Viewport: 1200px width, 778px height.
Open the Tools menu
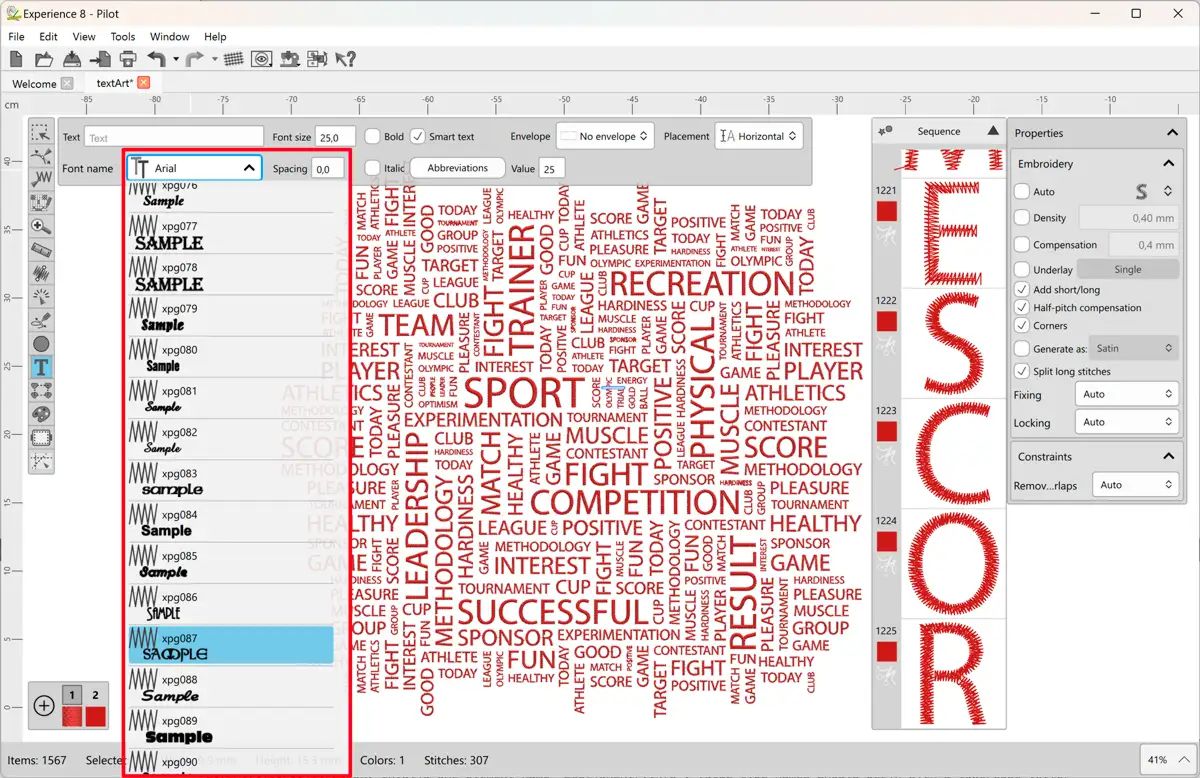[123, 37]
